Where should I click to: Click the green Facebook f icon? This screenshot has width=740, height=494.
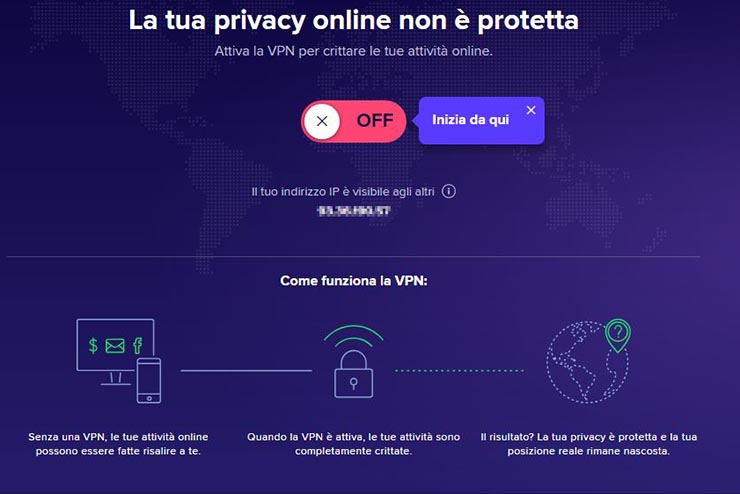(137, 345)
